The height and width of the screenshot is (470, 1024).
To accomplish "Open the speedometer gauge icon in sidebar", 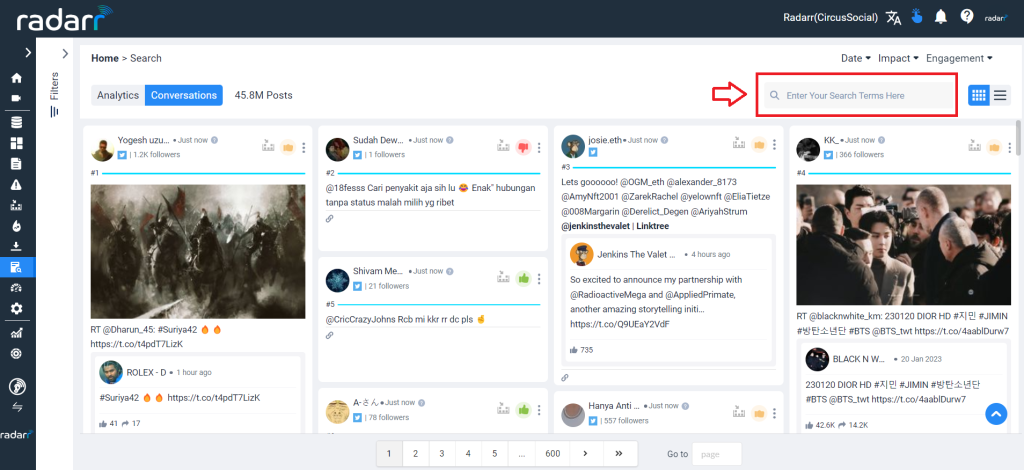I will point(16,288).
